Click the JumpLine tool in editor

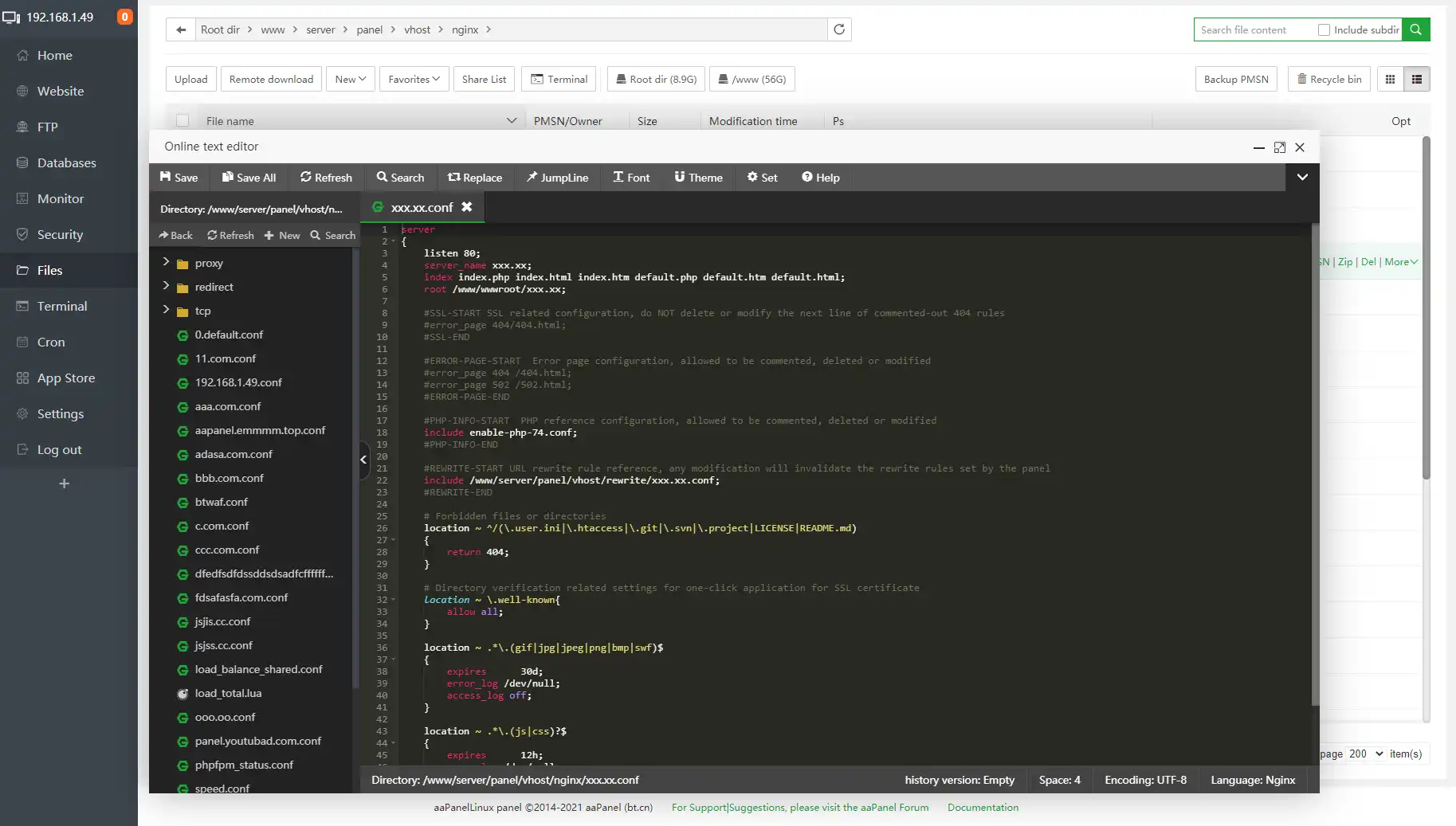click(x=557, y=177)
